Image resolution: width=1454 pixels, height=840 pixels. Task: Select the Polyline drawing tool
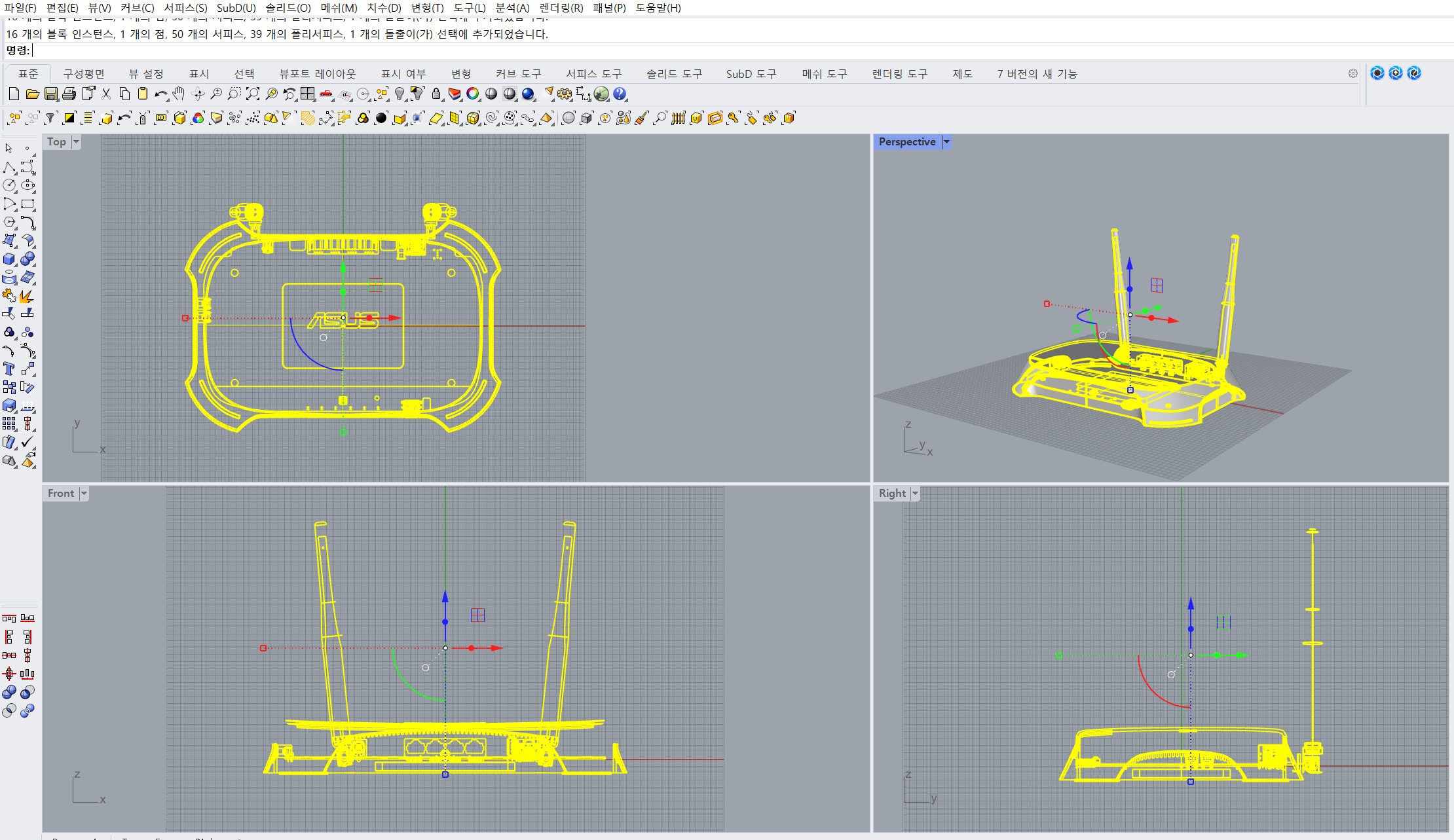pos(9,168)
